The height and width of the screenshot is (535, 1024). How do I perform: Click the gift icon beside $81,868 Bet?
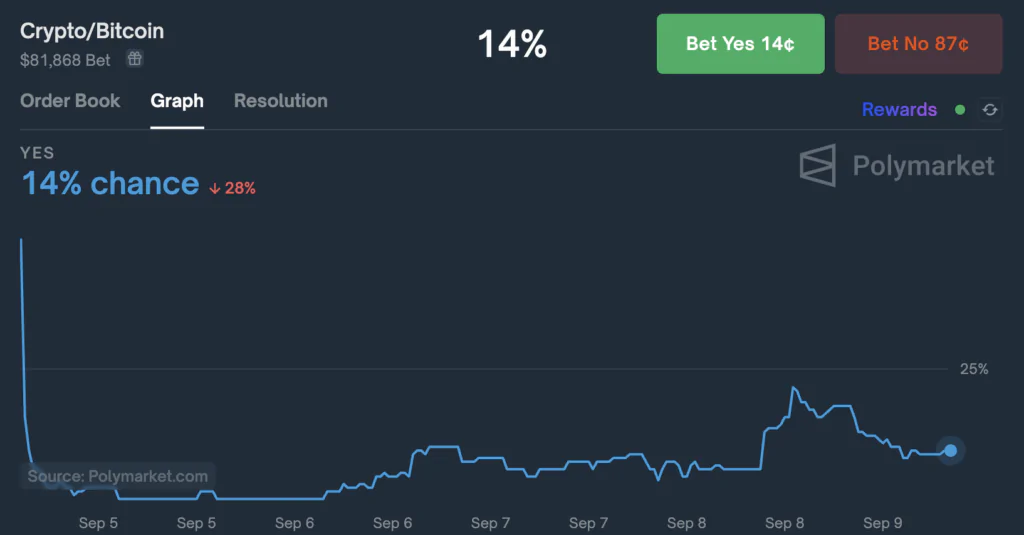[x=134, y=60]
